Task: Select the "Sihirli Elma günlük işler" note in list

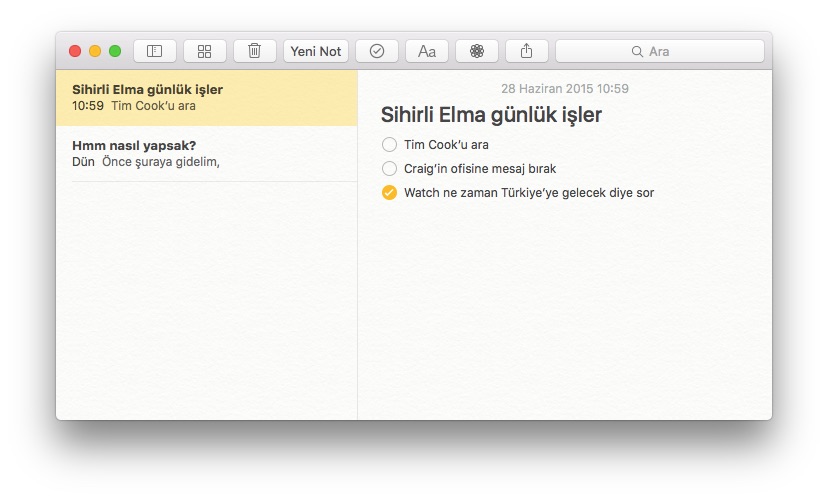Action: point(206,97)
